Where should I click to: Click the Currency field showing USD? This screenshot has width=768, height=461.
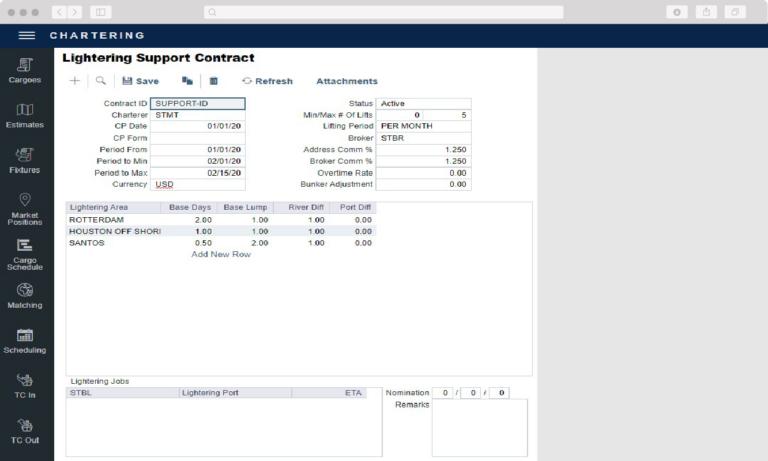pyautogui.click(x=197, y=184)
